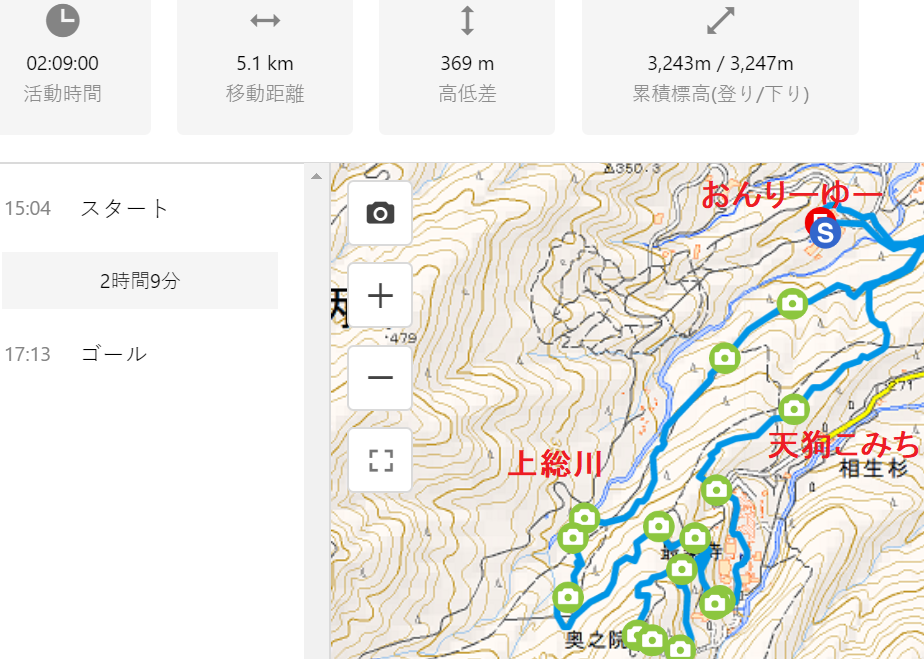Click the 上総川 label on the map
This screenshot has width=924, height=659.
(555, 463)
